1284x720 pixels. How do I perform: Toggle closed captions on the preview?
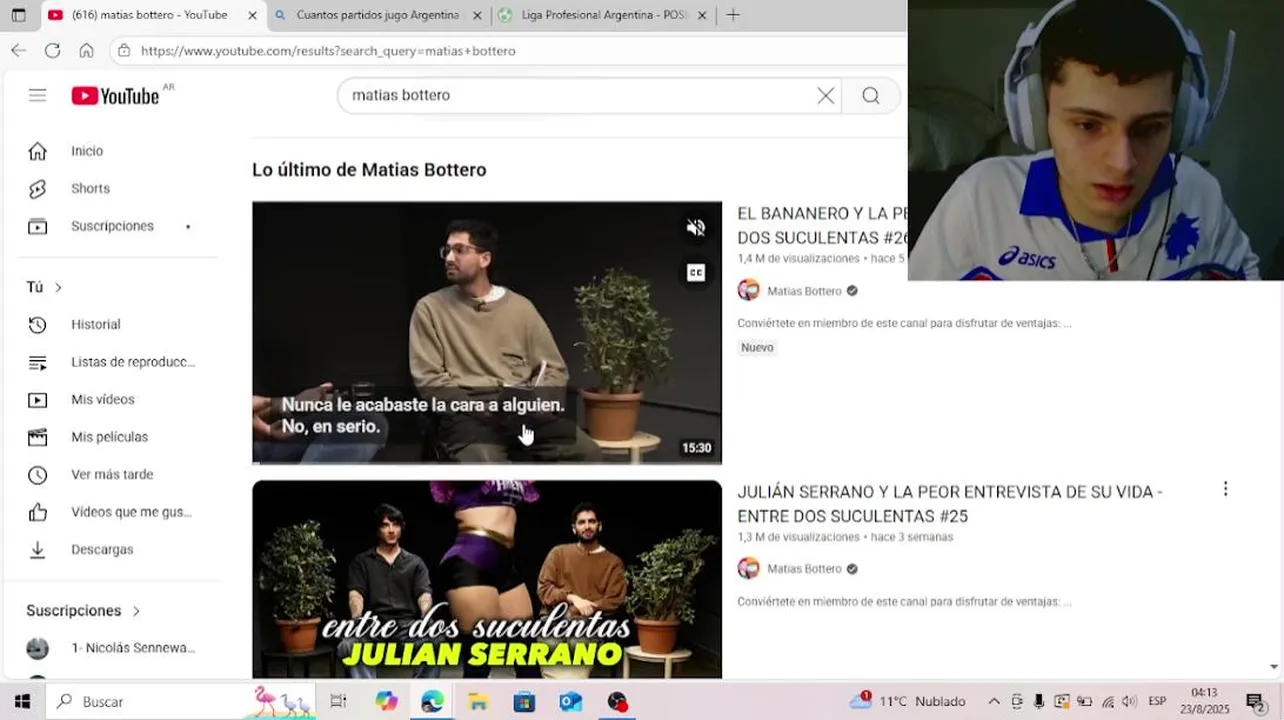tap(696, 273)
